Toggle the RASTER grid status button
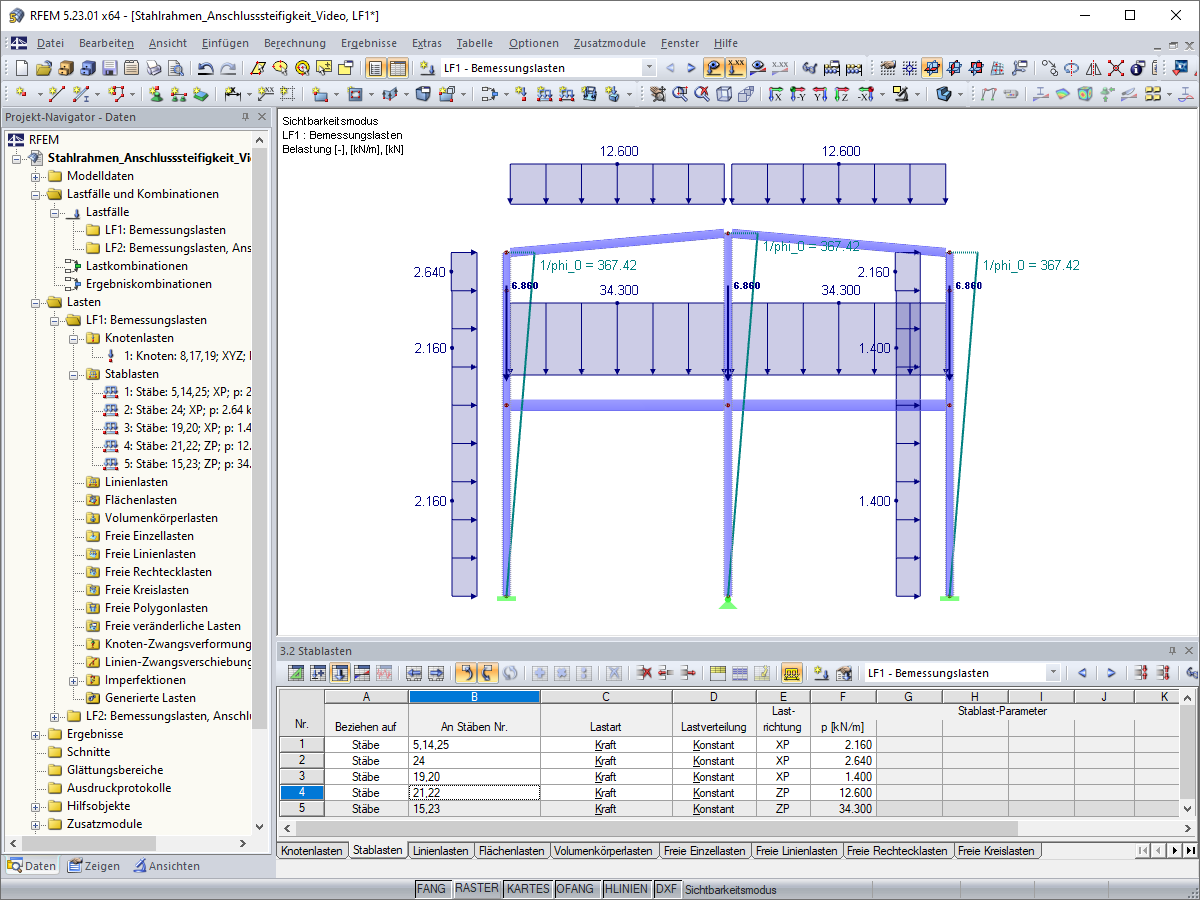Screen dimensions: 1200x900 pyautogui.click(x=476, y=889)
